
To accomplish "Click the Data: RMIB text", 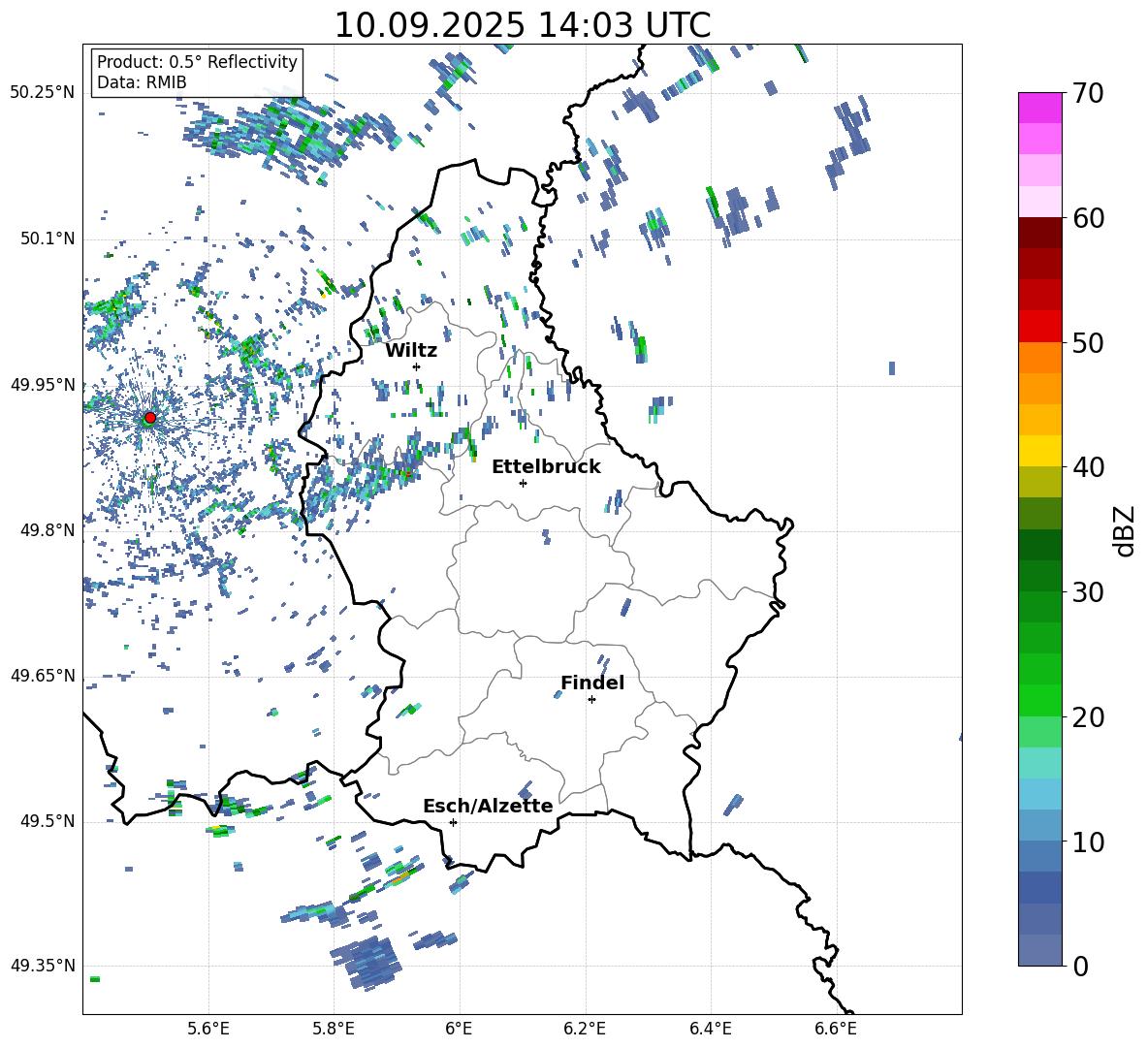I will pos(142,82).
